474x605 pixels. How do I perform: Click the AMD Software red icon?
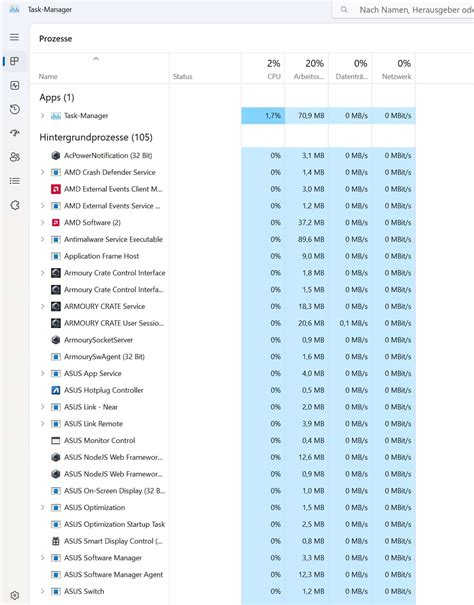click(x=56, y=223)
